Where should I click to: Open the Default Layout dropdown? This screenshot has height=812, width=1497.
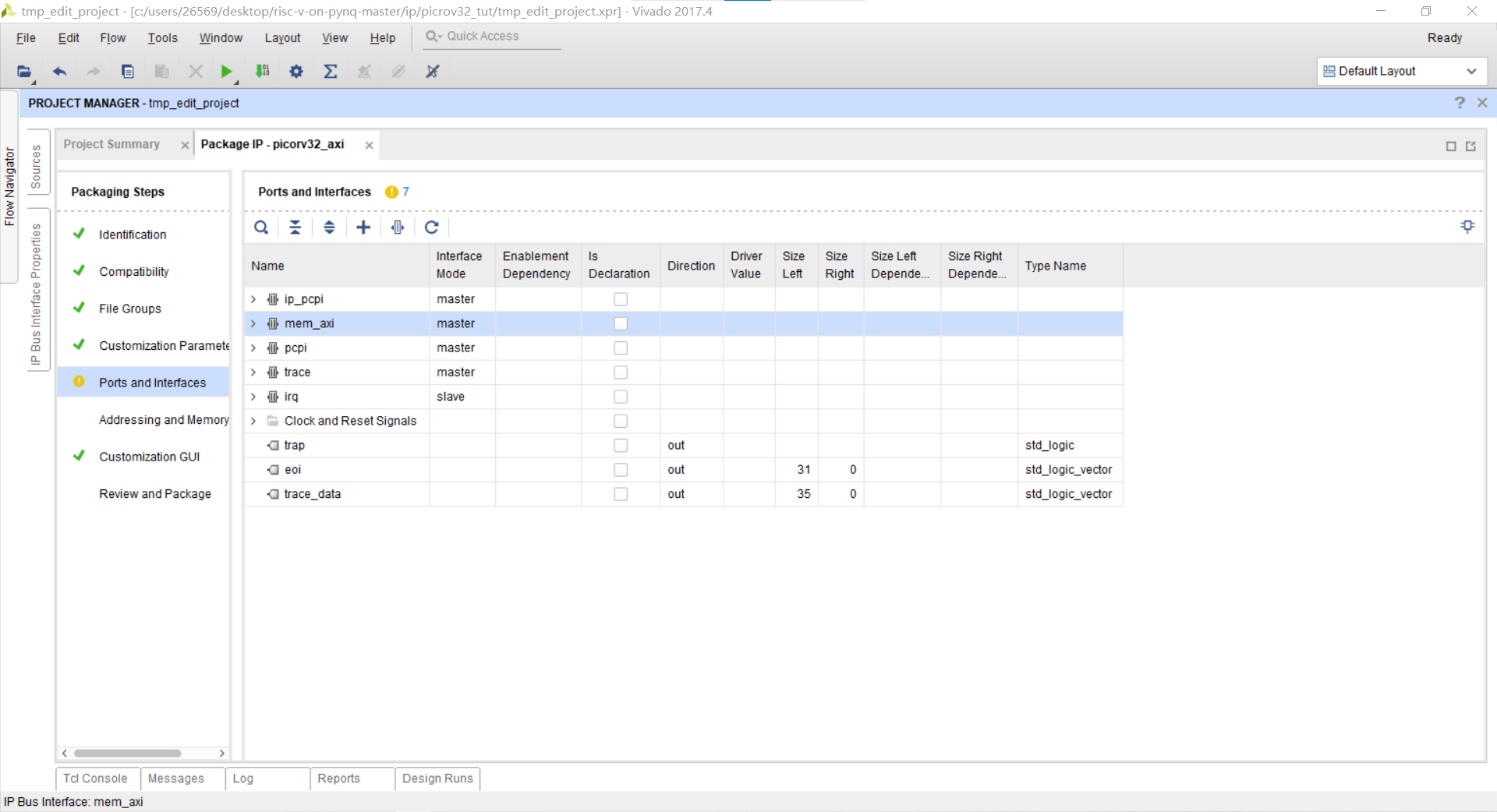(x=1401, y=71)
